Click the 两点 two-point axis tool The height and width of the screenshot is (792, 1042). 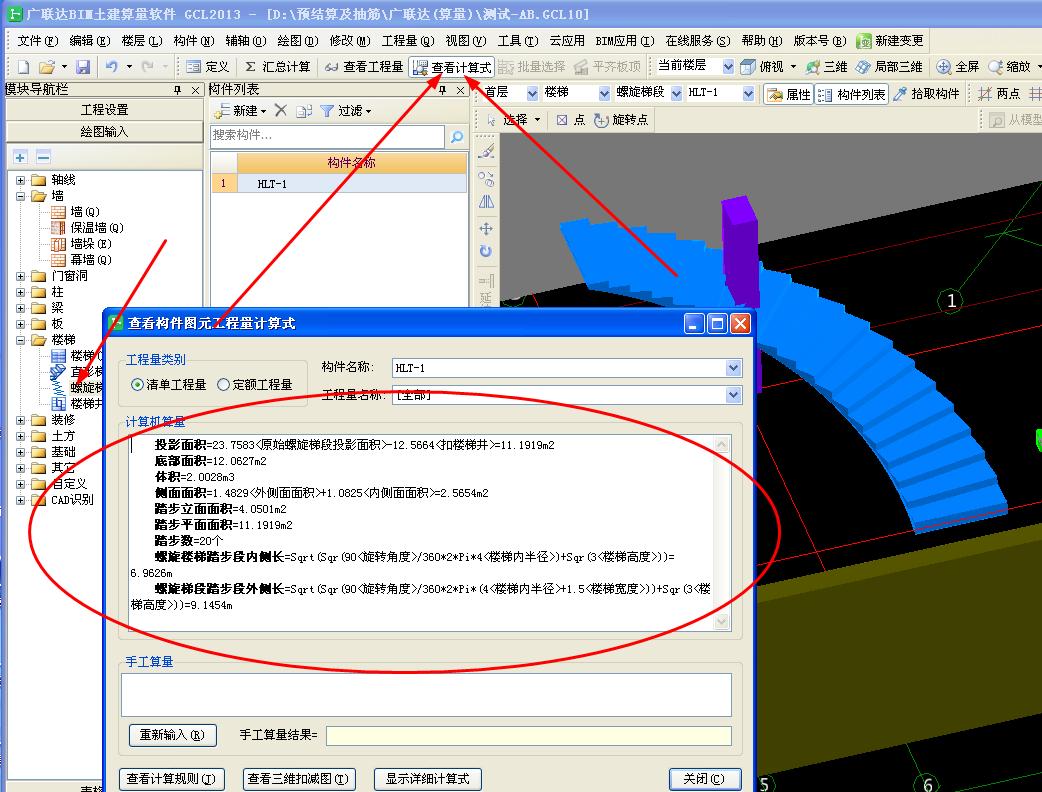pyautogui.click(x=999, y=94)
